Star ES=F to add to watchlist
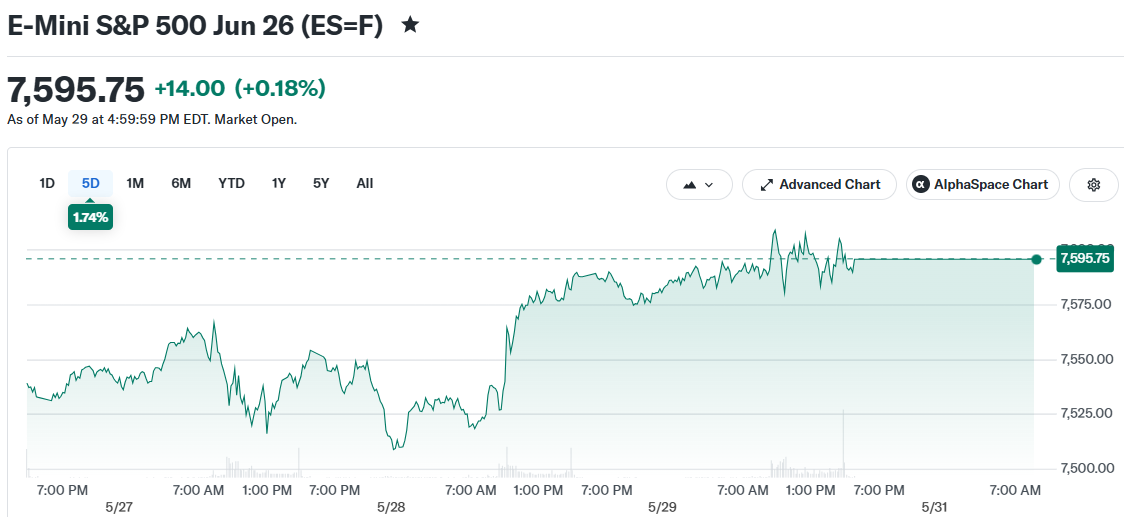This screenshot has height=517, width=1124. click(x=409, y=26)
